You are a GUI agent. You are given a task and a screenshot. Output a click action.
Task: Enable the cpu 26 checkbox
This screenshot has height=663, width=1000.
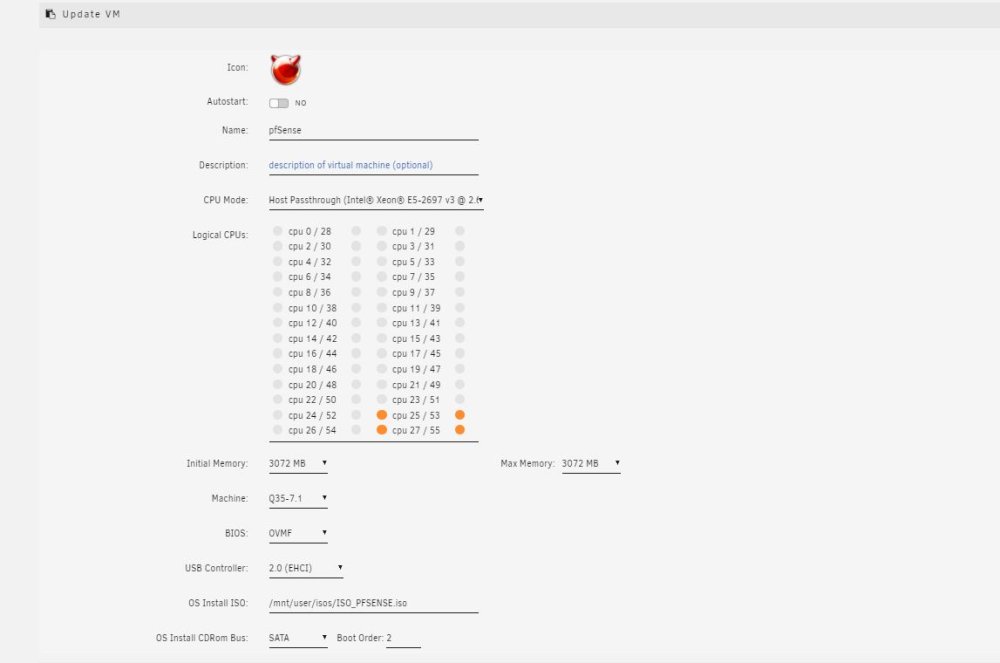[x=277, y=430]
